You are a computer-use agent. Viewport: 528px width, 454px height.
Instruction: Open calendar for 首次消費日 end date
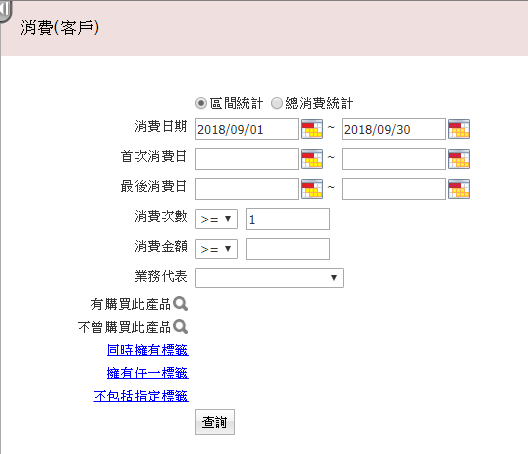(459, 159)
